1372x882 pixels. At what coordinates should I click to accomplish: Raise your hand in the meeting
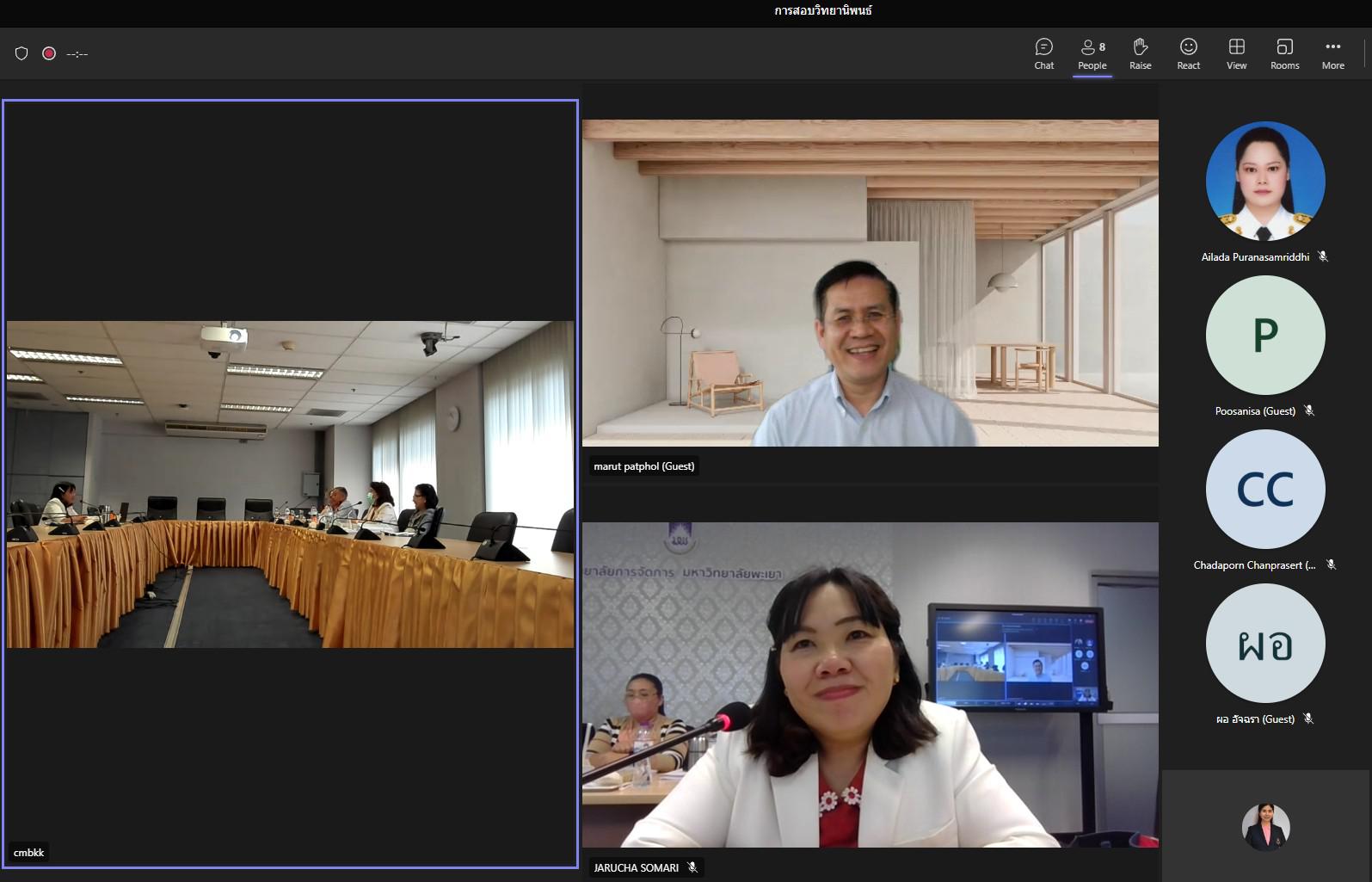click(1140, 53)
